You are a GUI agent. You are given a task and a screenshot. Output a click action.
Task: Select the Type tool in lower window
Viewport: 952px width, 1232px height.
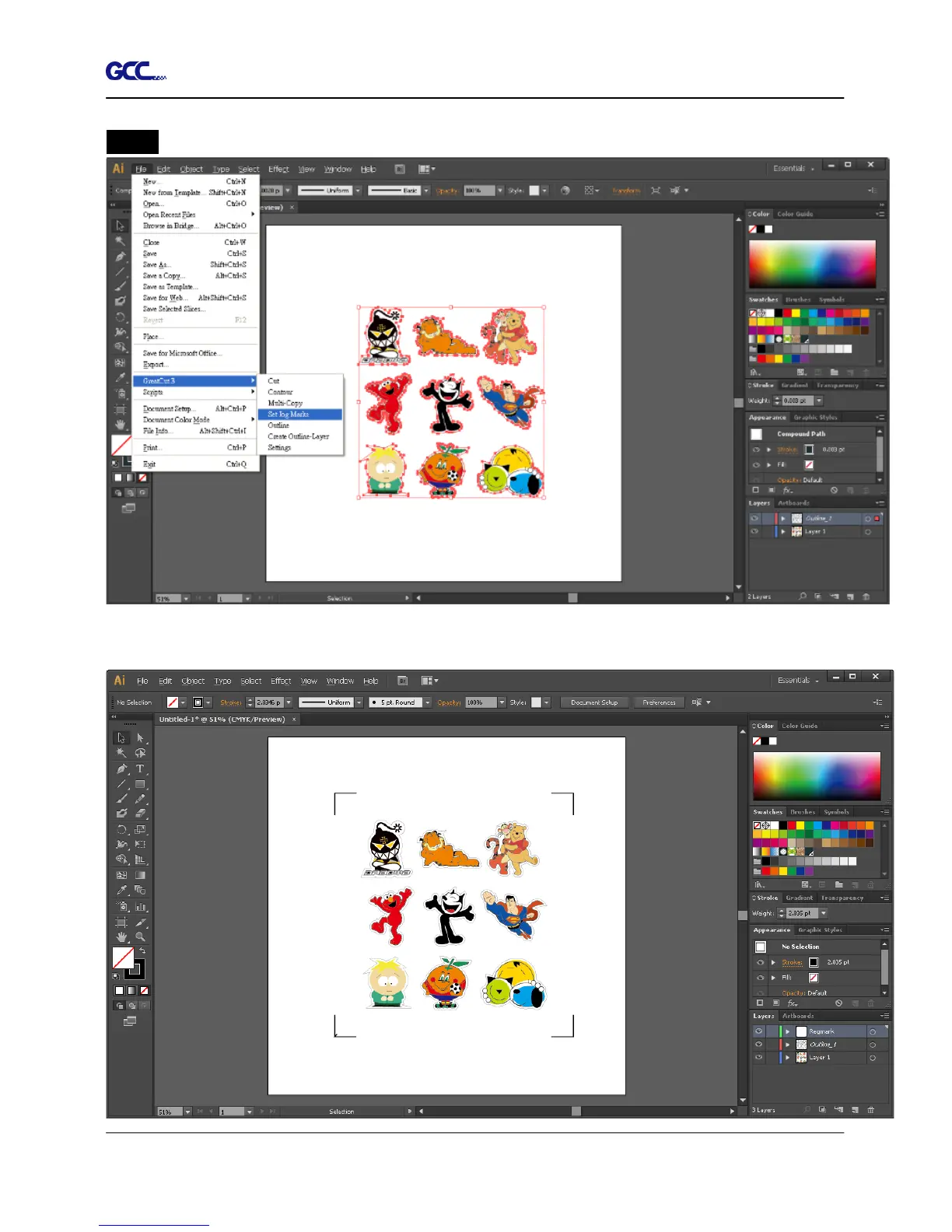140,768
